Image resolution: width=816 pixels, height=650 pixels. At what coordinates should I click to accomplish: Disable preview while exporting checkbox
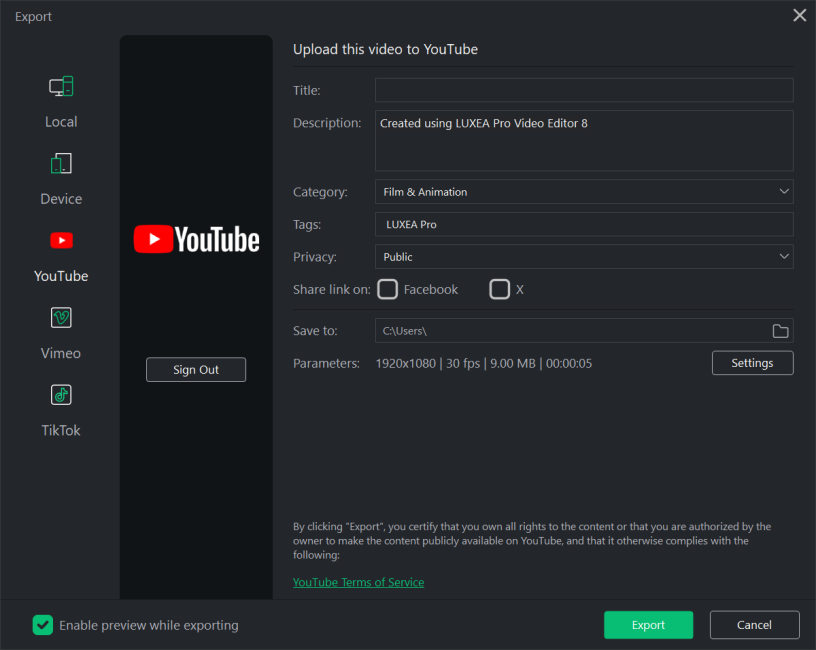(x=43, y=625)
